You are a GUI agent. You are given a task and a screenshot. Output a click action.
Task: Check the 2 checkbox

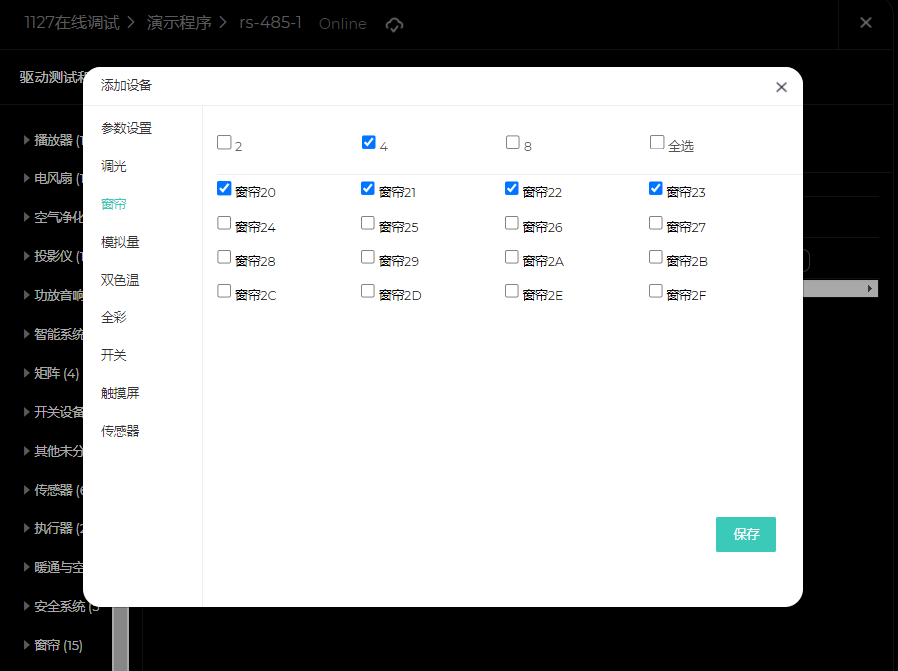click(x=224, y=142)
